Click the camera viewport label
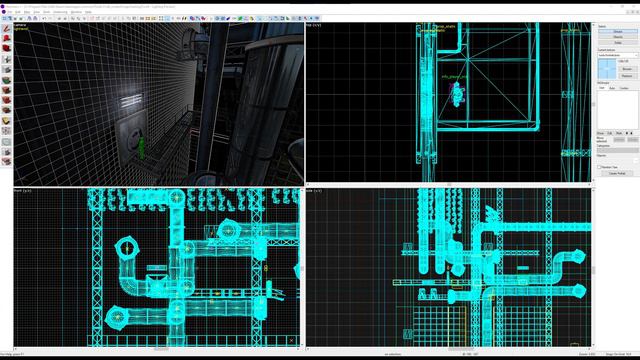This screenshot has height=360, width=640. [20, 25]
